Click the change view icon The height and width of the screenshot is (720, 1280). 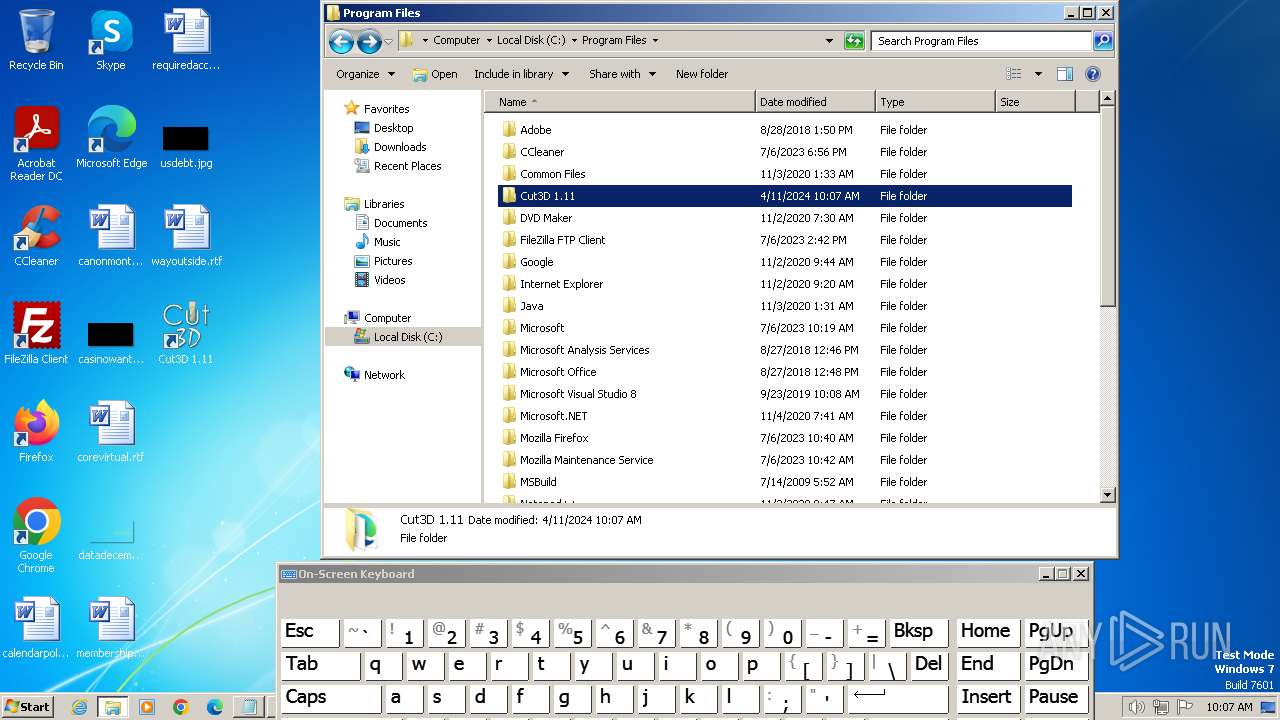pos(1014,74)
